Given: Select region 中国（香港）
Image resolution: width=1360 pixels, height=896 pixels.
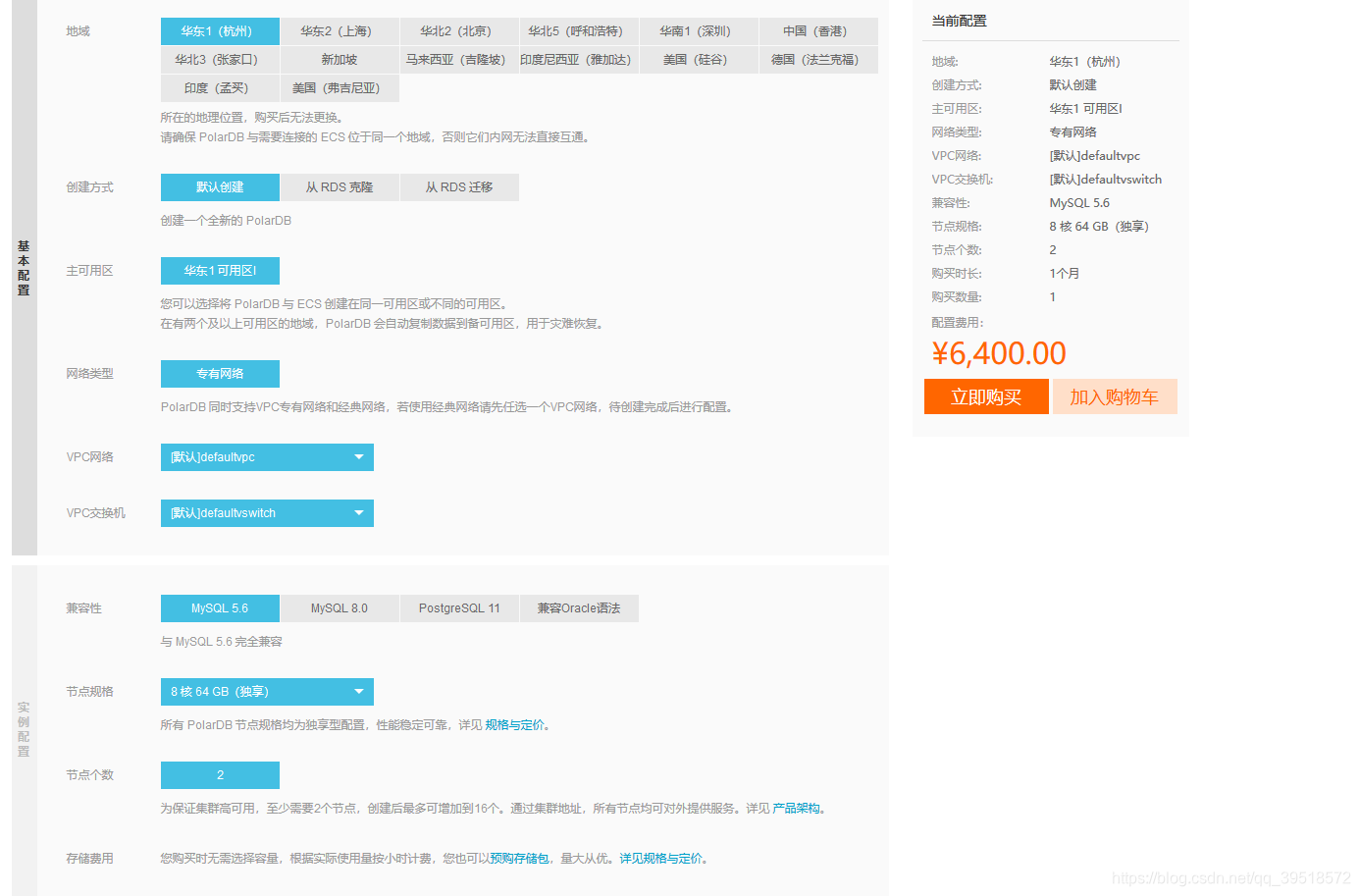Looking at the screenshot, I should [x=818, y=31].
